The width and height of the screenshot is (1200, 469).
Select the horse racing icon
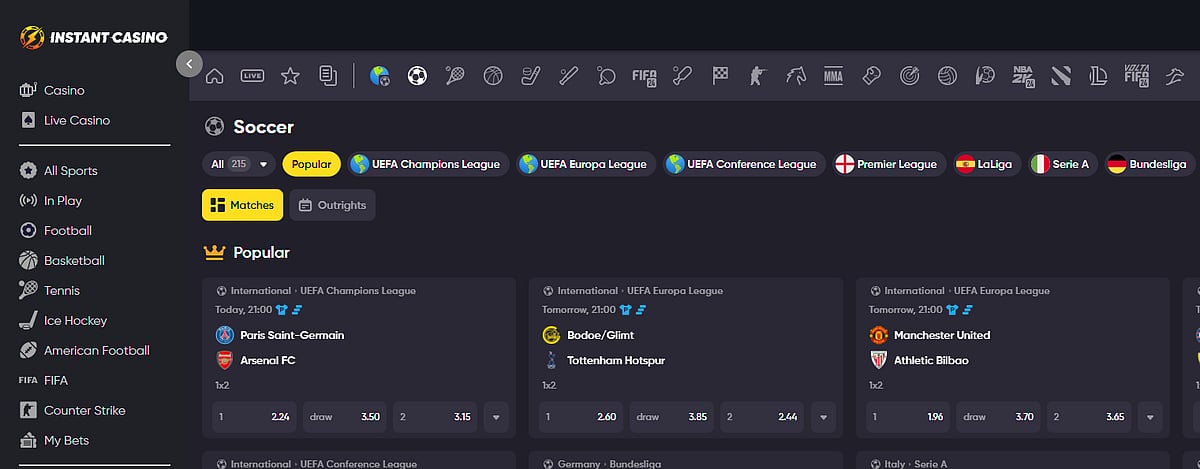pos(796,75)
